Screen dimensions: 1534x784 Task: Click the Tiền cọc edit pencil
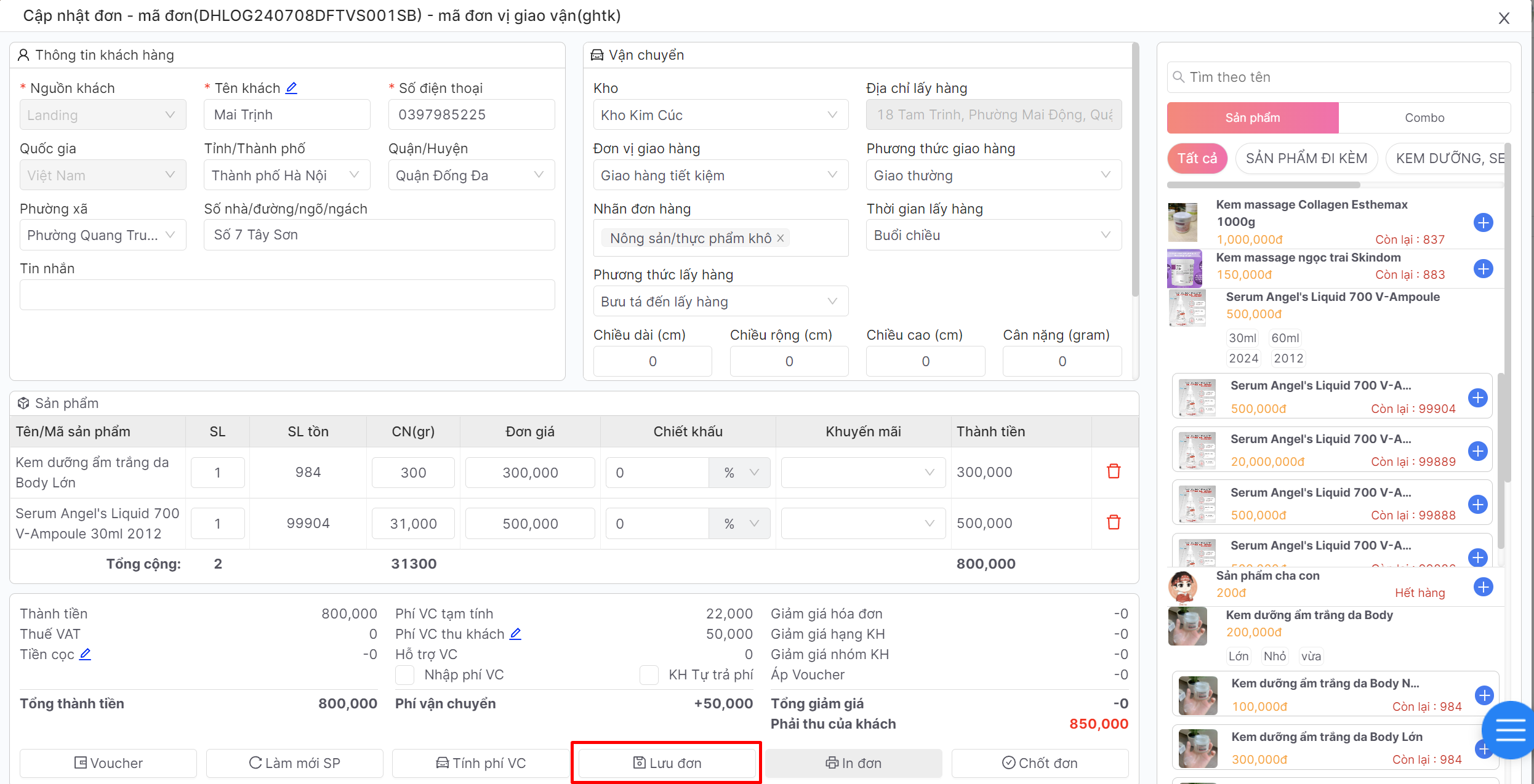pos(86,654)
